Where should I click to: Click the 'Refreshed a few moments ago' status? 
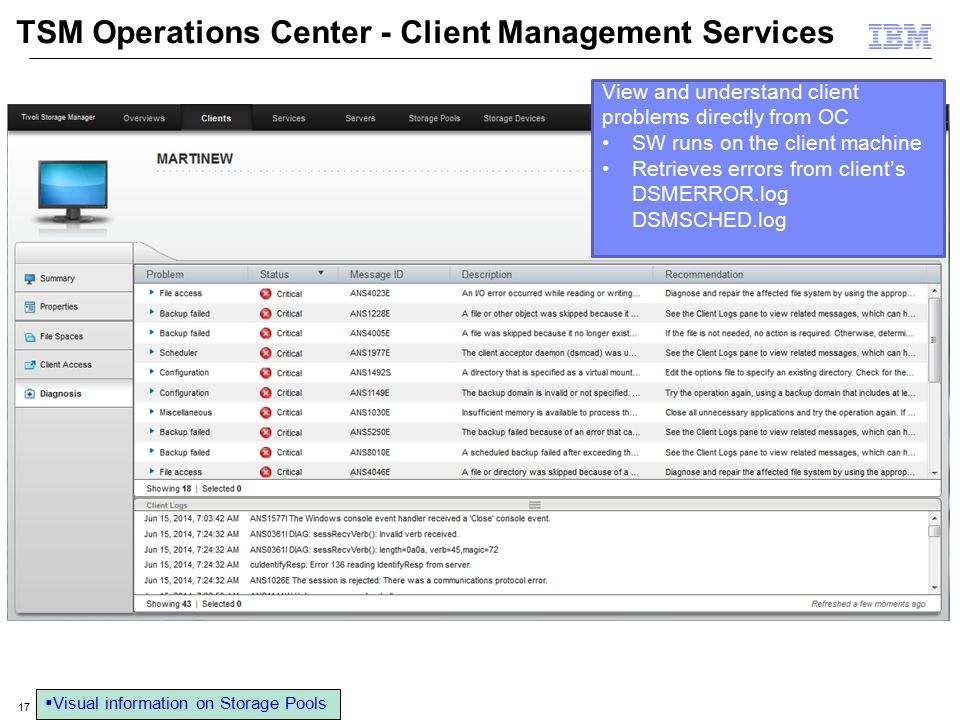click(x=868, y=604)
